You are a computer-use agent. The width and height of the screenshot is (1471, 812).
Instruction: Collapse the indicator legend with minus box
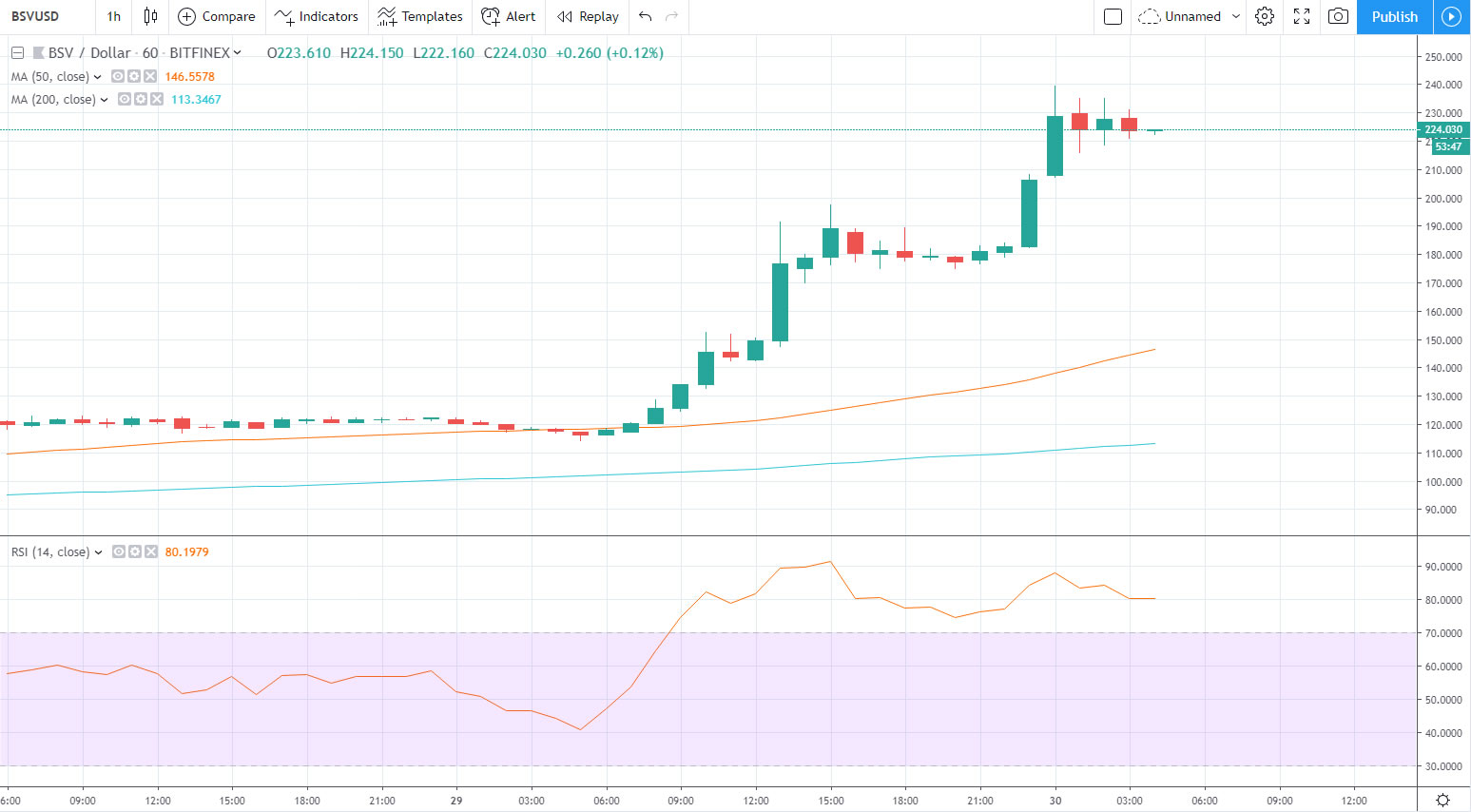coord(17,53)
